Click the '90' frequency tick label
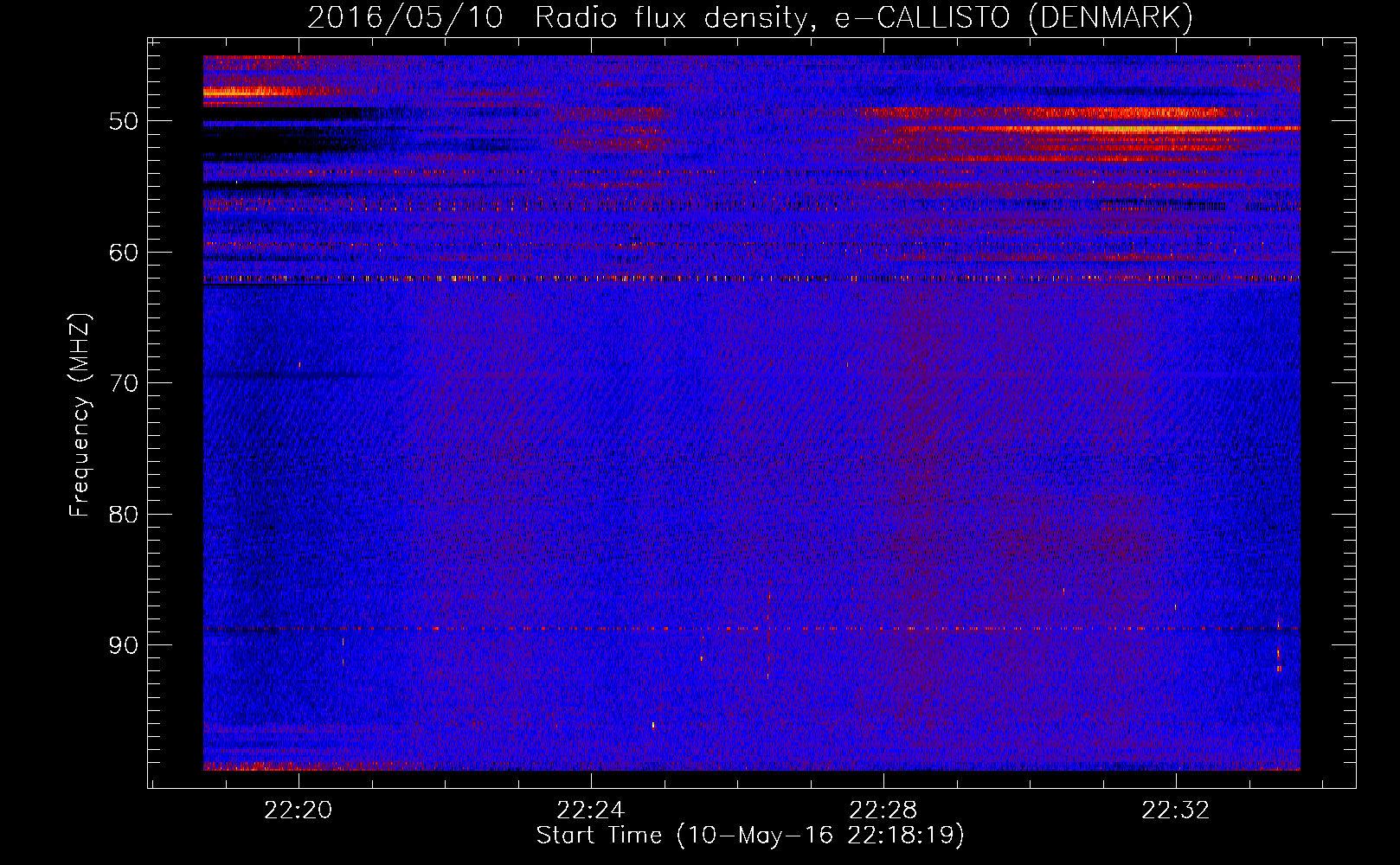 point(124,645)
